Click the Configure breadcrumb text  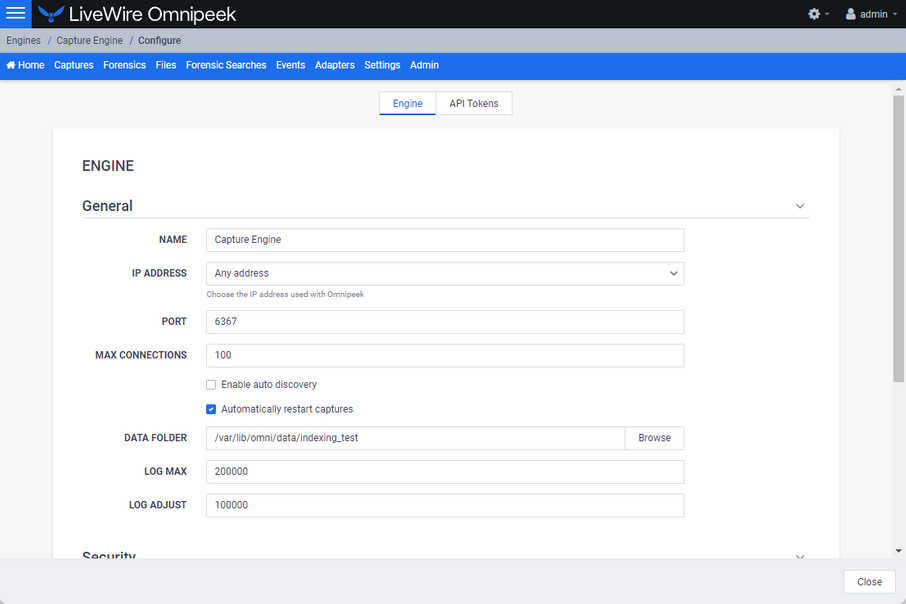tap(159, 40)
